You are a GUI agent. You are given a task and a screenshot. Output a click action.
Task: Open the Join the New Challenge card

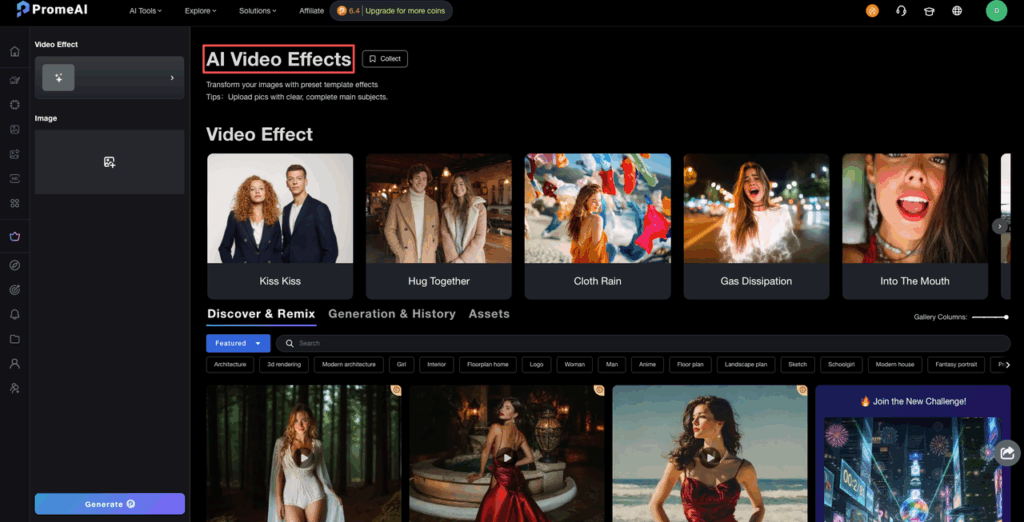tap(913, 453)
